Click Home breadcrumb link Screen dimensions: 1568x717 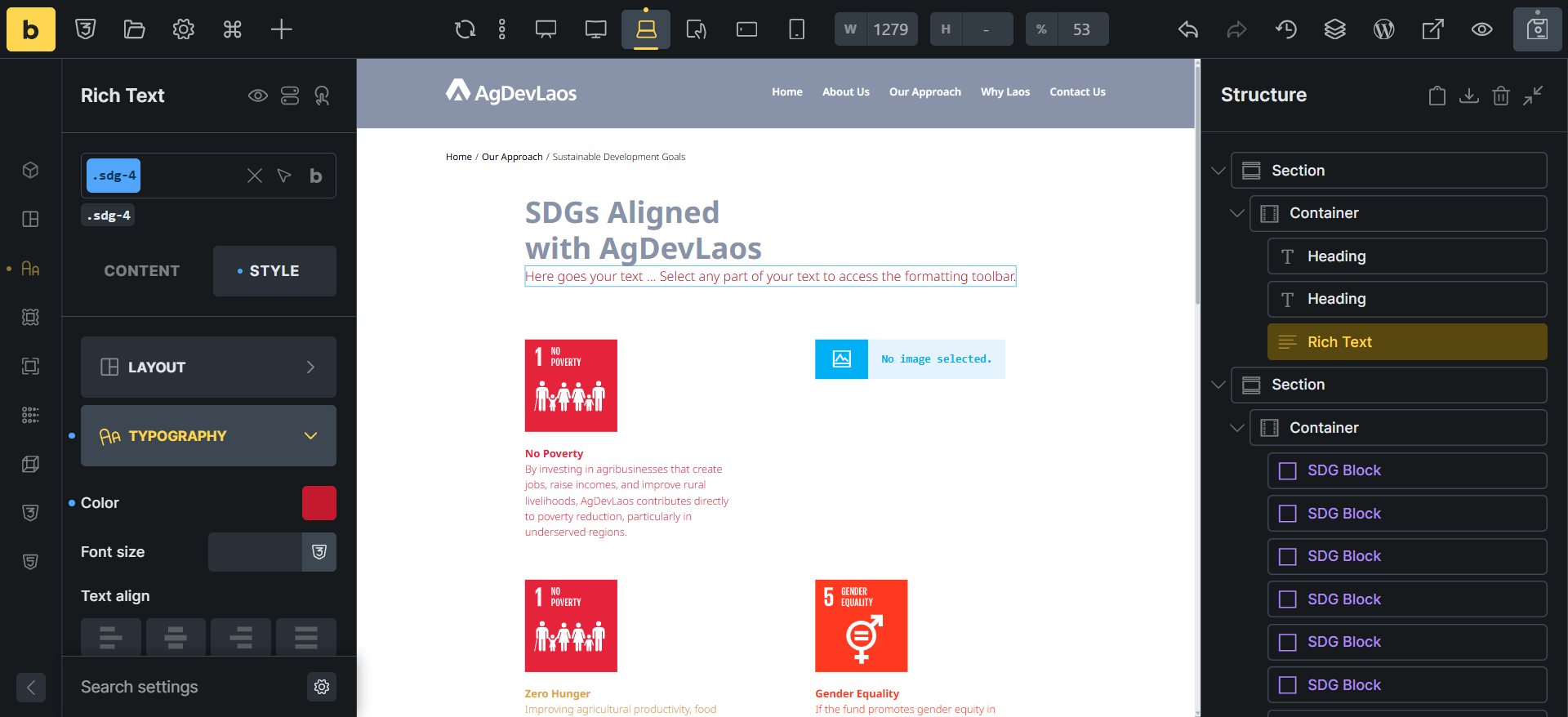tap(459, 157)
